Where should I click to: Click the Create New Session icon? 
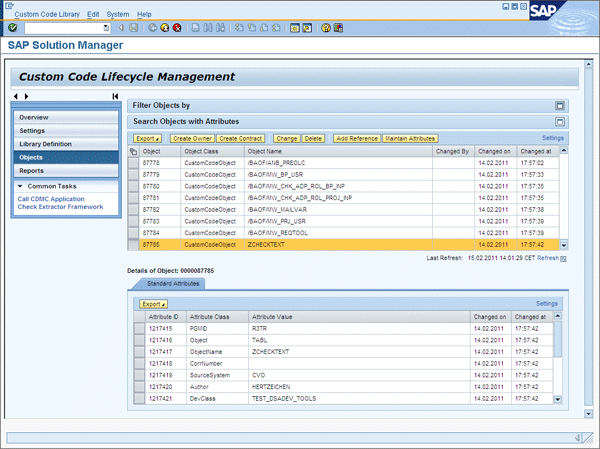click(295, 28)
